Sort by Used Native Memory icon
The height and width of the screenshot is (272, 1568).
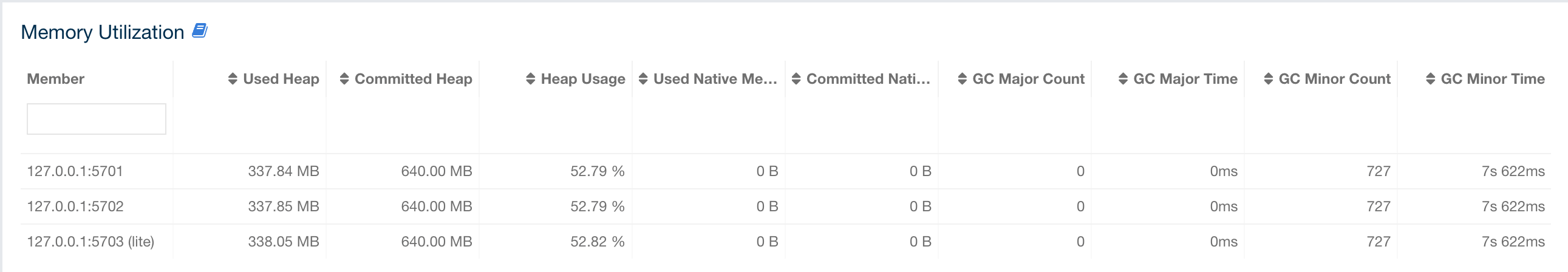[x=643, y=79]
